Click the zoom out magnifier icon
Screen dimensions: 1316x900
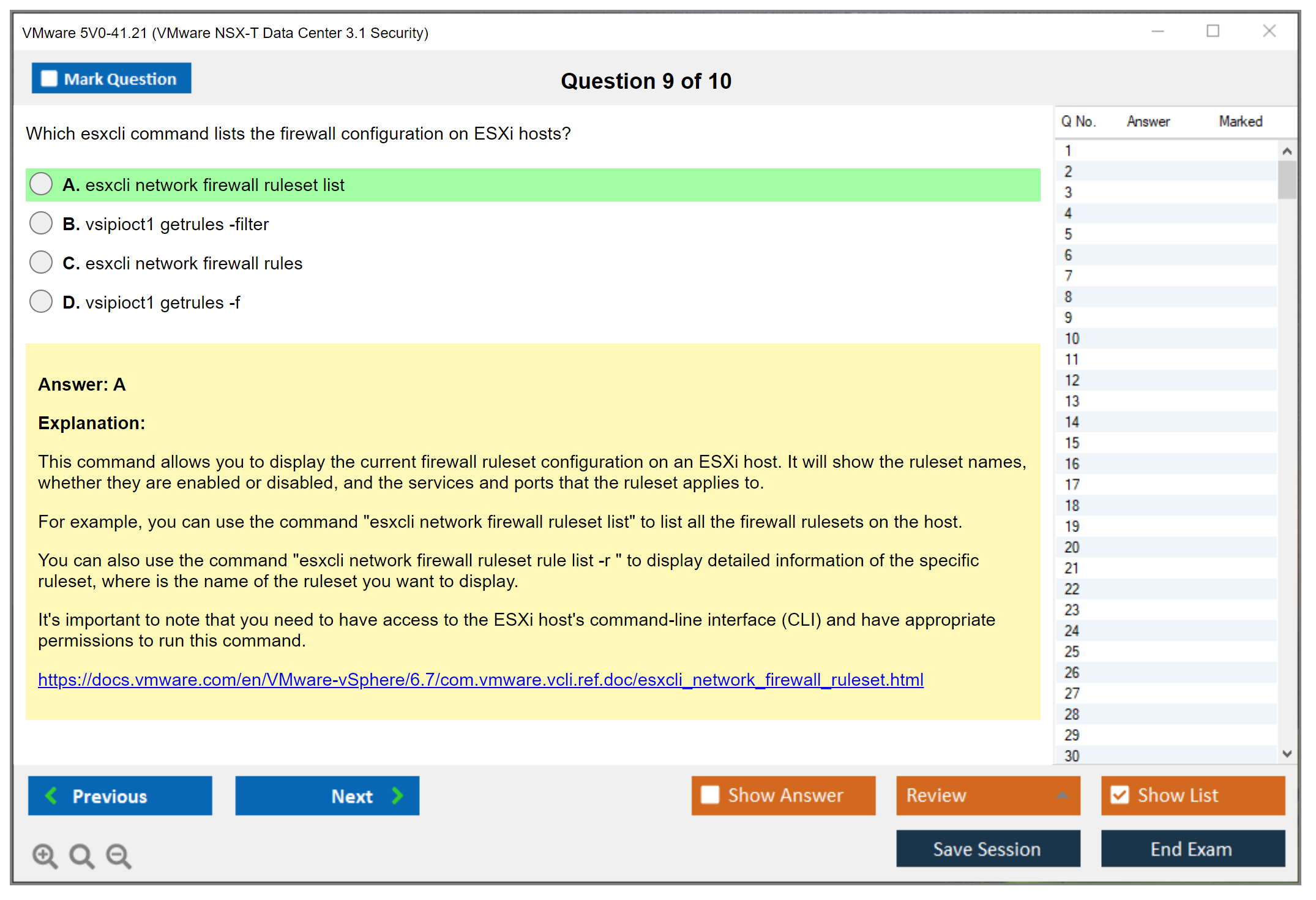pyautogui.click(x=119, y=855)
